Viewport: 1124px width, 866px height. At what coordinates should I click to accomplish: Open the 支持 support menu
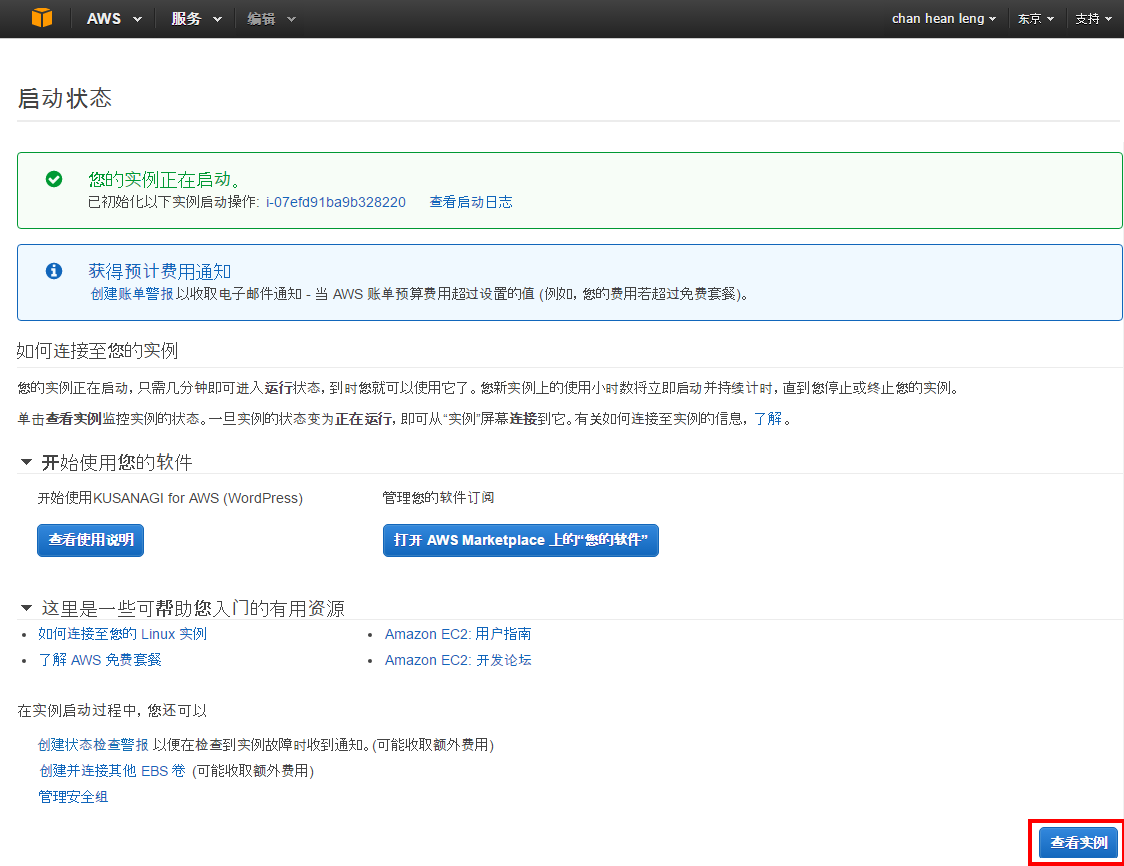tap(1093, 19)
